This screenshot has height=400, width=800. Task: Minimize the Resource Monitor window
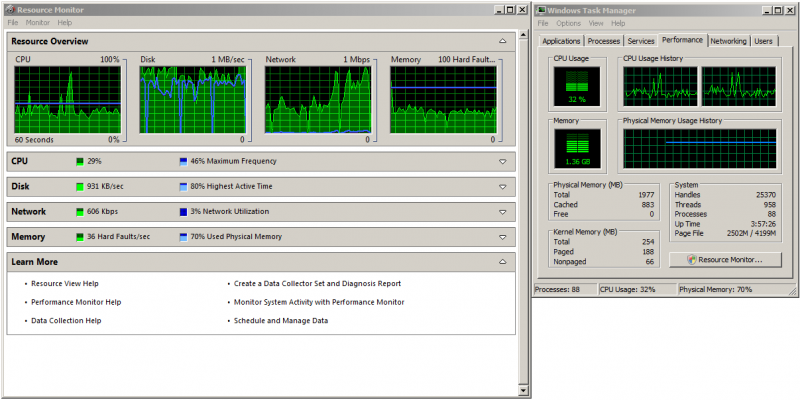498,10
